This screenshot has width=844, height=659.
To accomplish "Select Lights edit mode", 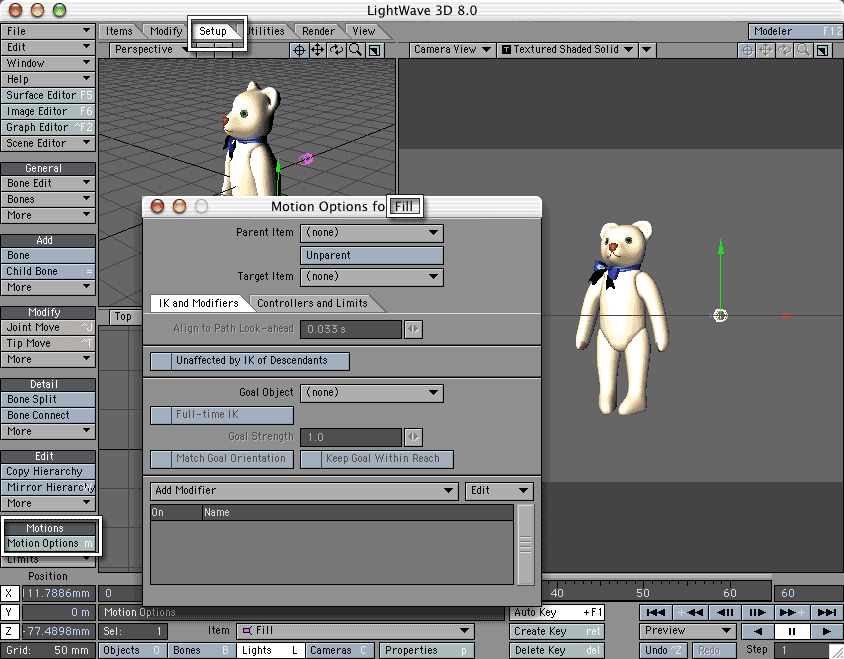I will pyautogui.click(x=271, y=650).
